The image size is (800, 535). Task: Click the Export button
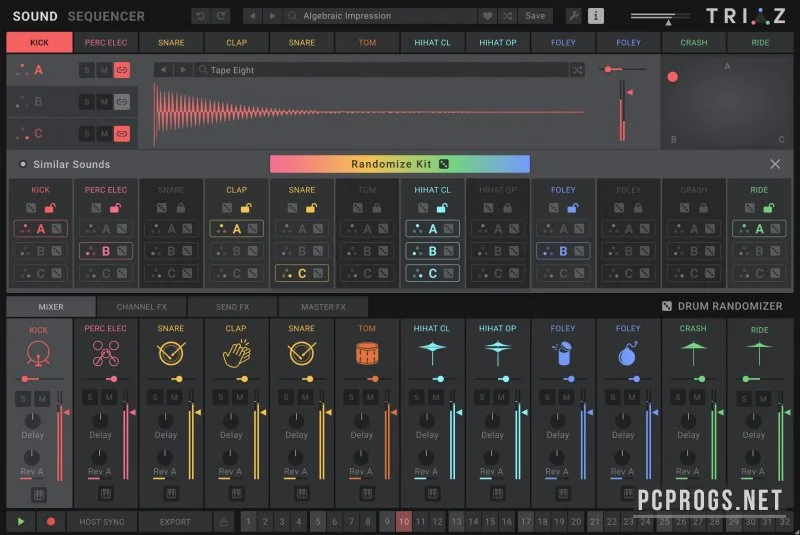(174, 522)
